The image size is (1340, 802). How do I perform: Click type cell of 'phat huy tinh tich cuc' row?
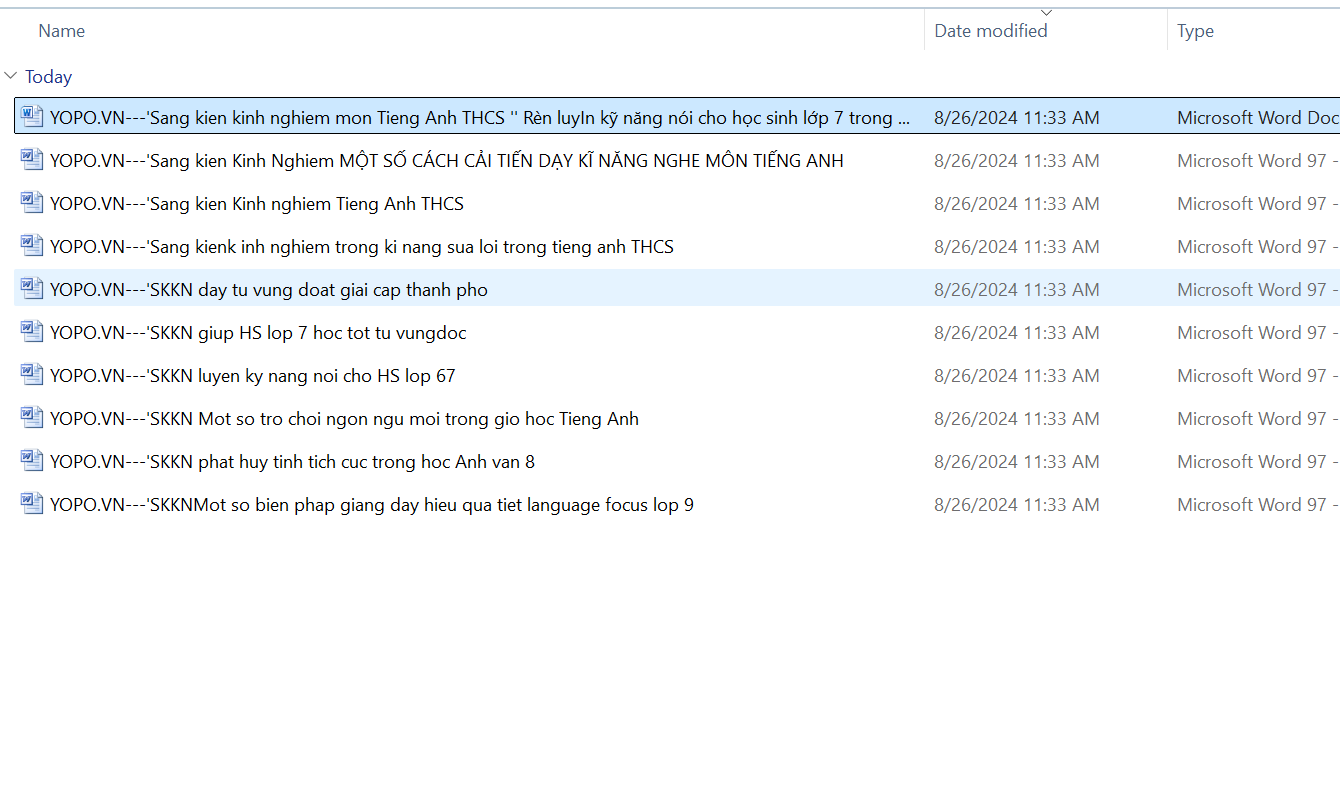point(1258,462)
